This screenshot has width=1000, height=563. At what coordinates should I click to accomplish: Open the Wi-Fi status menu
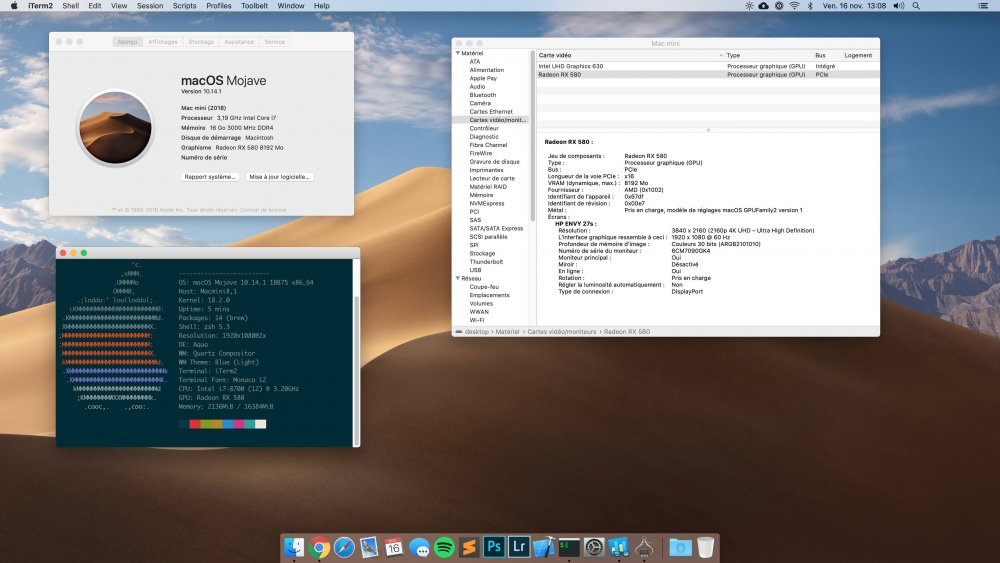pos(794,6)
